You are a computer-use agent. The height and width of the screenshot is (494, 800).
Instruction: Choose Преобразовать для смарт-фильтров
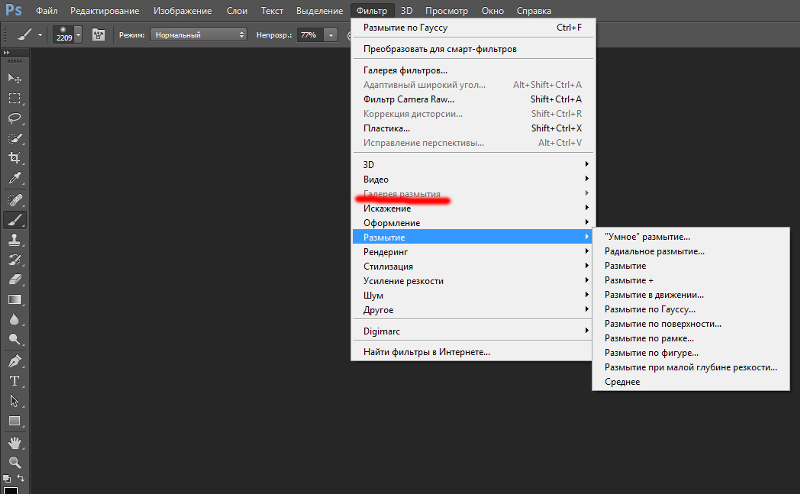(x=473, y=49)
